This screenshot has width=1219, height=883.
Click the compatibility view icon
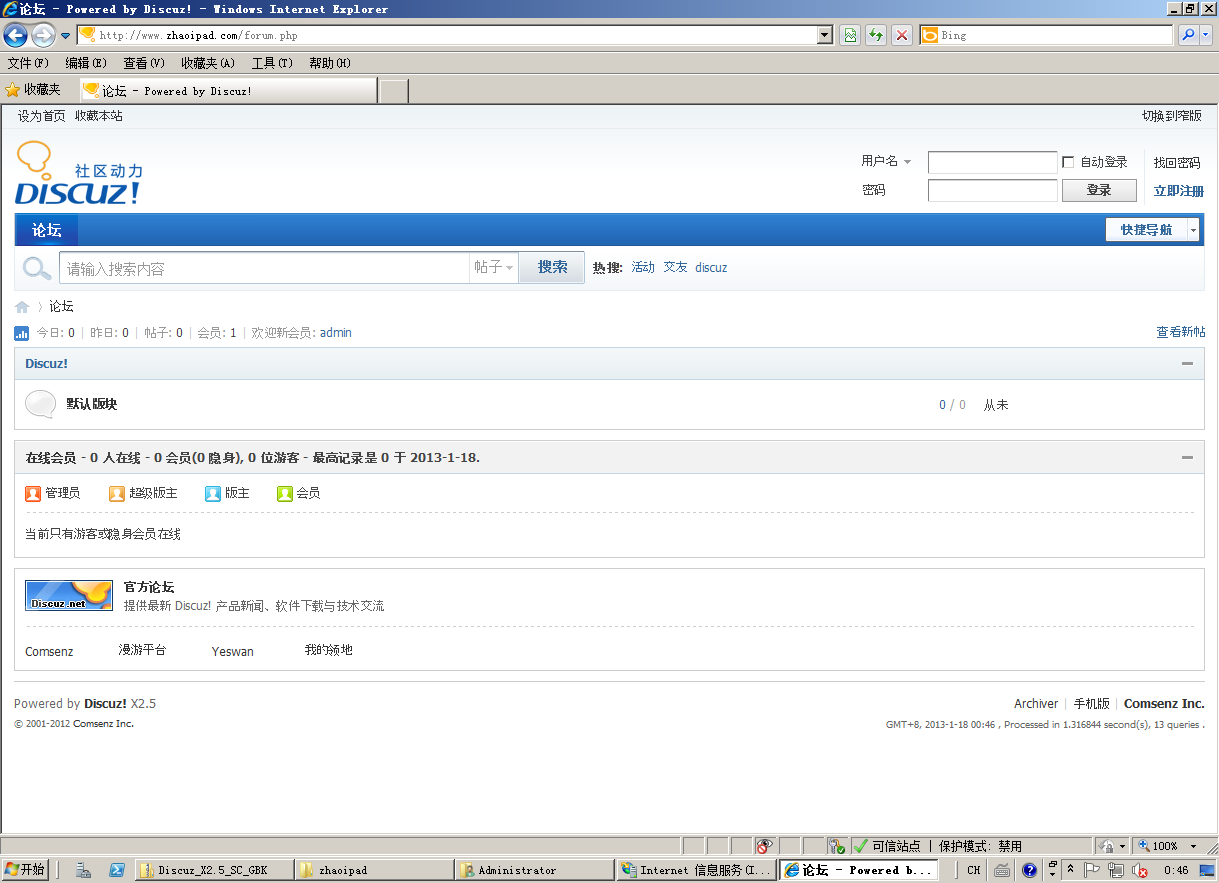[x=850, y=35]
